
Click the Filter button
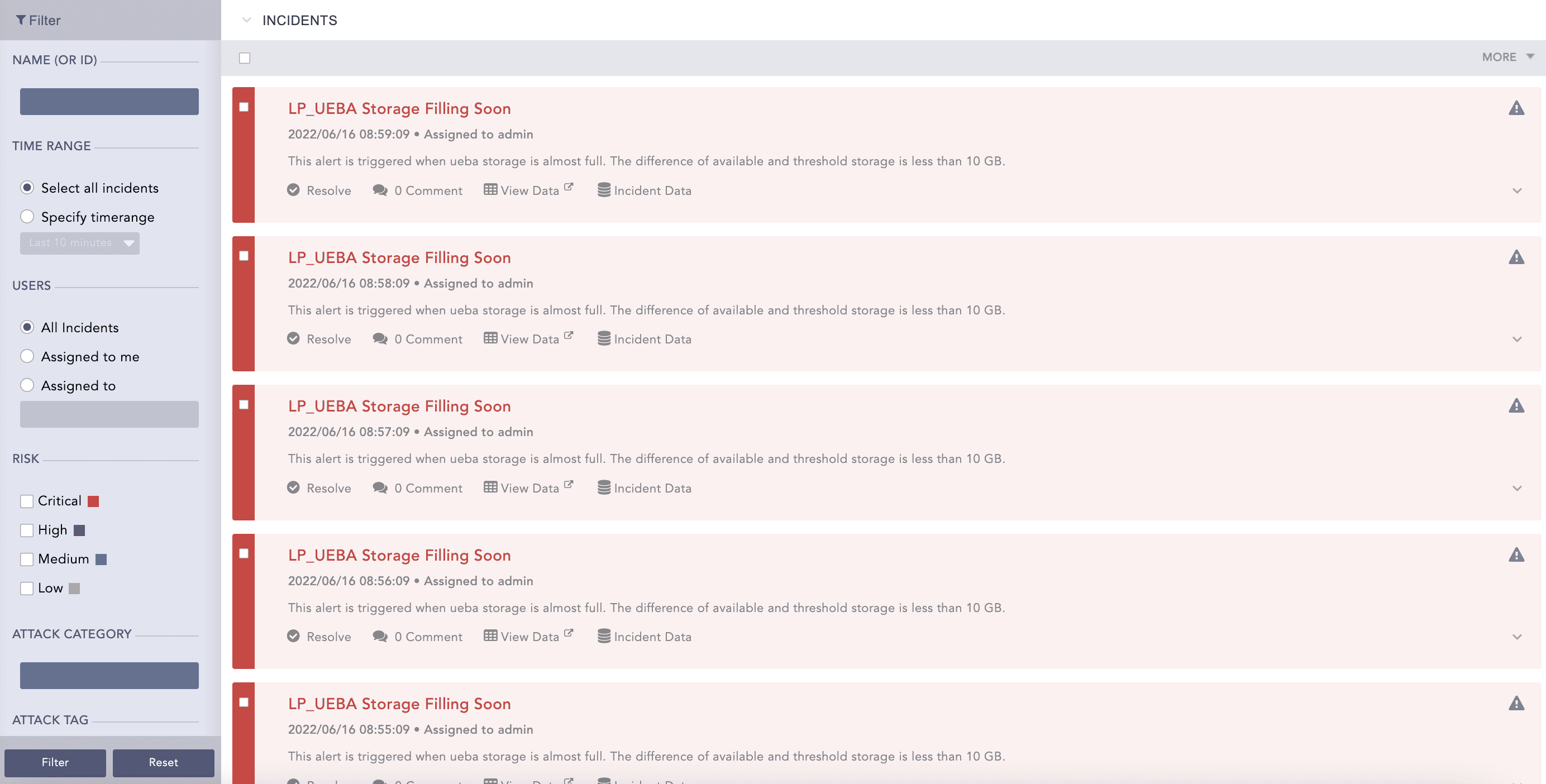55,762
